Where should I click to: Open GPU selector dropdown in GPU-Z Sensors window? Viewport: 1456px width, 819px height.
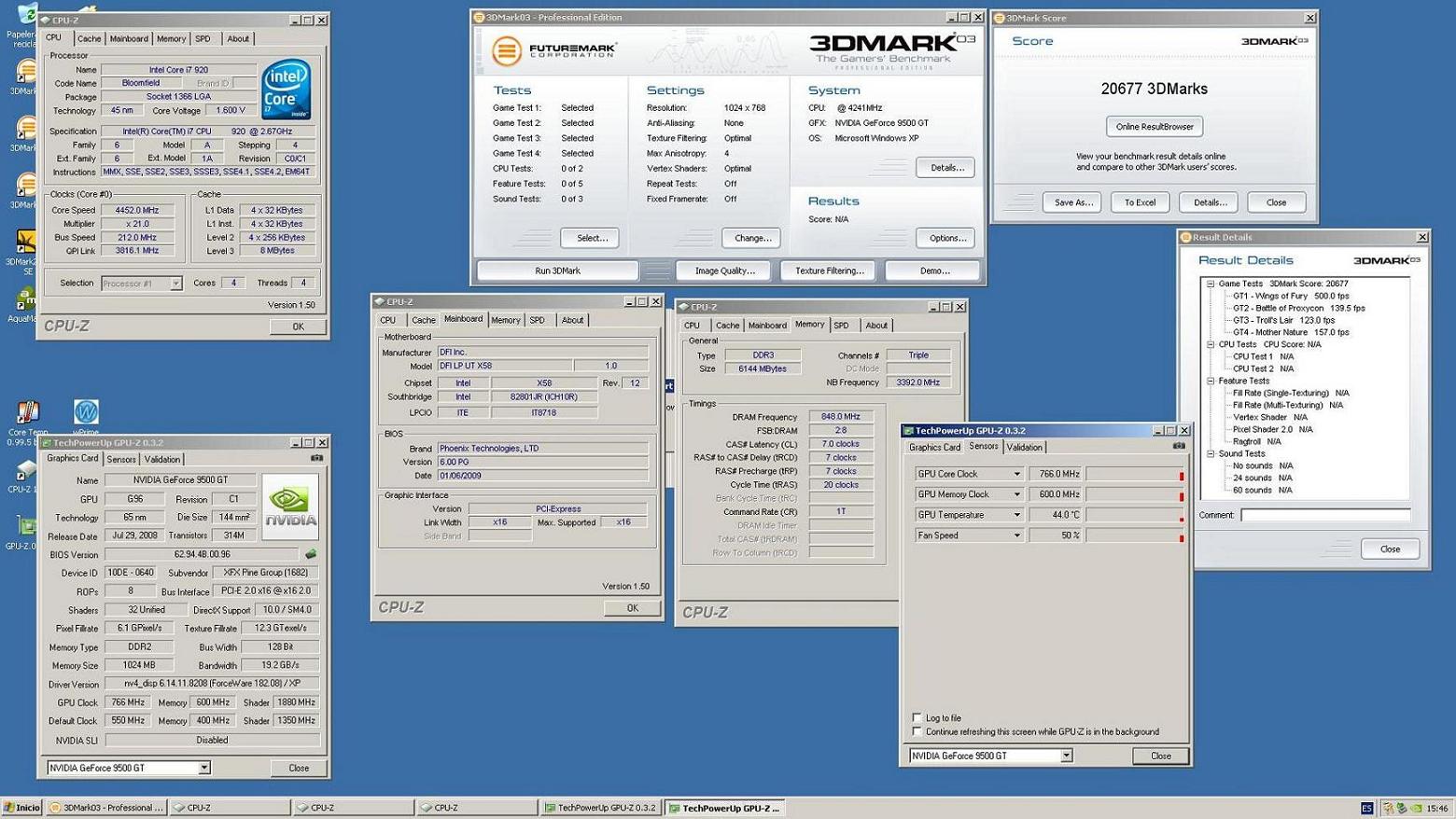(x=1066, y=756)
